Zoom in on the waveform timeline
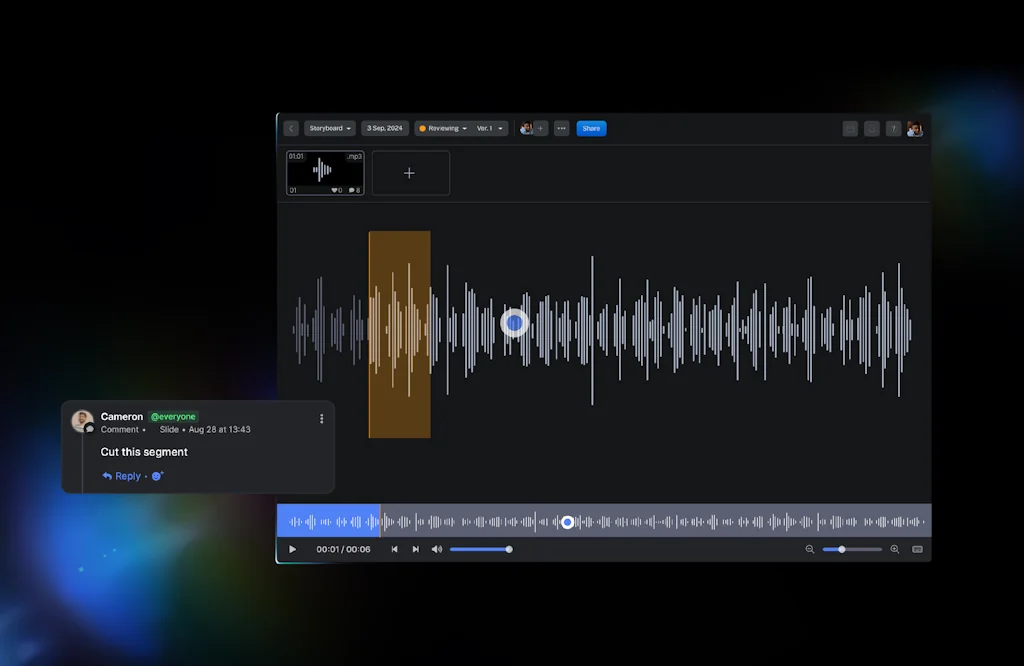The height and width of the screenshot is (666, 1024). tap(893, 549)
